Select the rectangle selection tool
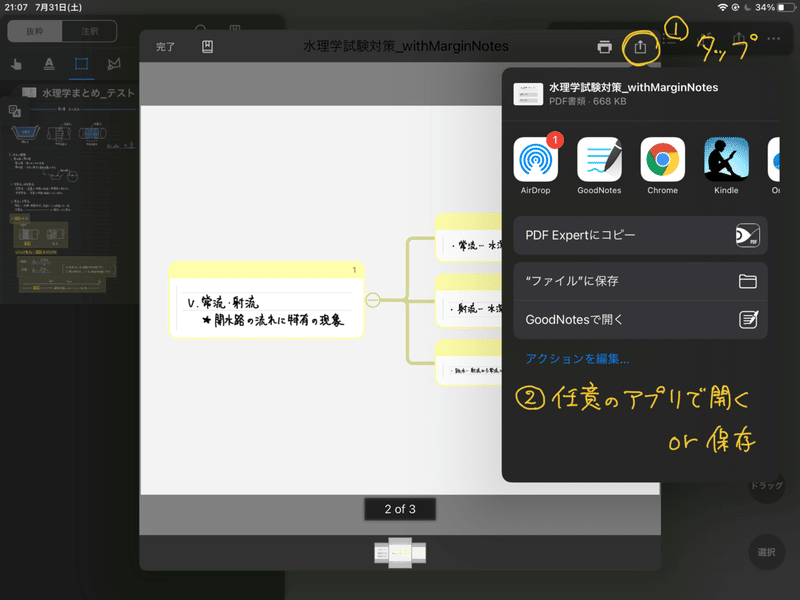This screenshot has height=600, width=800. tap(80, 63)
